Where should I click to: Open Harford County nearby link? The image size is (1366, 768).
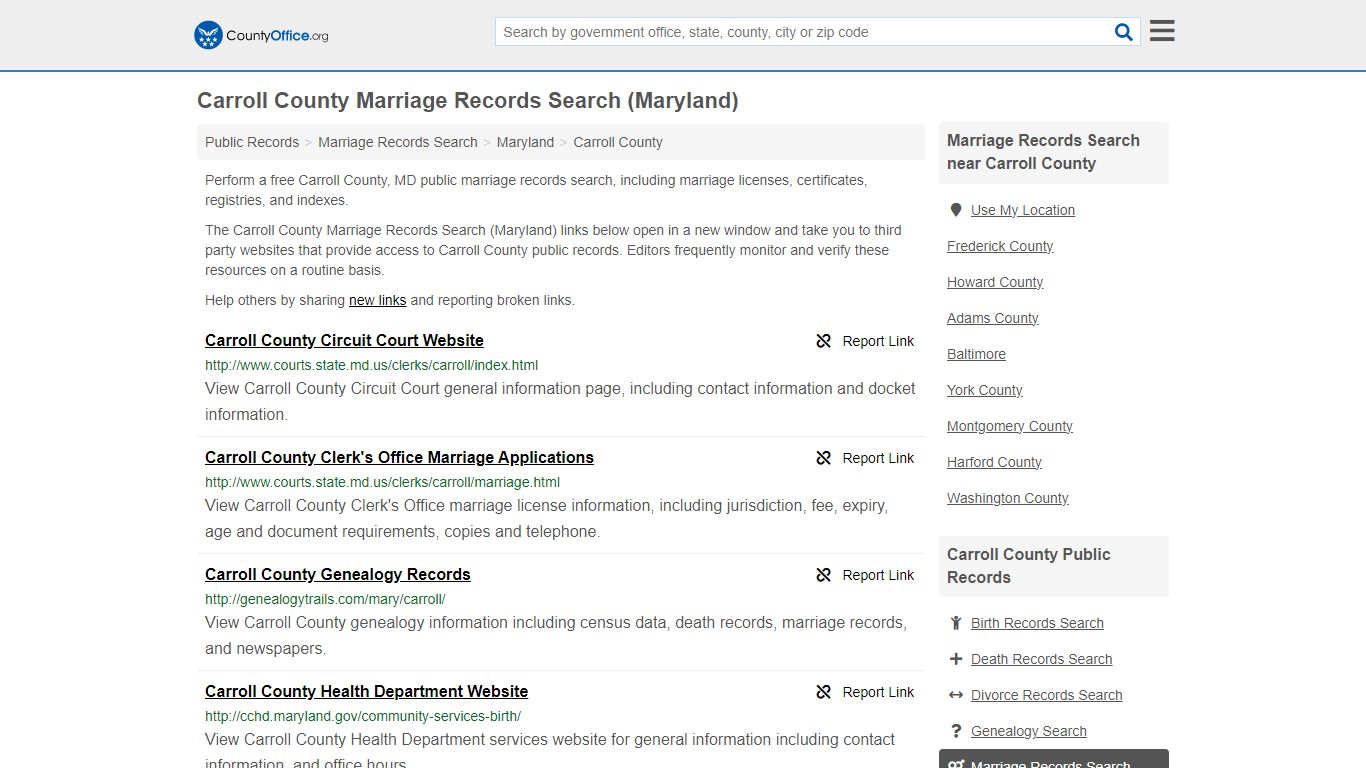click(994, 462)
